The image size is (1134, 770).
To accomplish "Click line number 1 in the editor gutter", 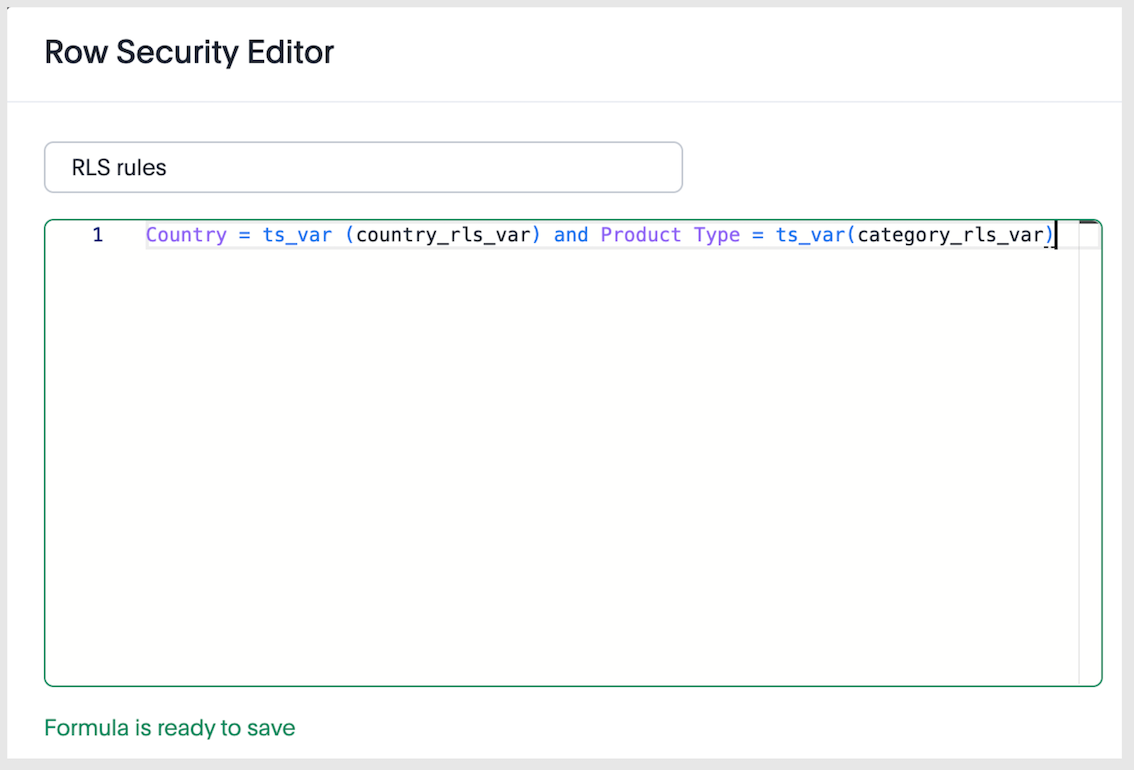I will click(x=97, y=234).
